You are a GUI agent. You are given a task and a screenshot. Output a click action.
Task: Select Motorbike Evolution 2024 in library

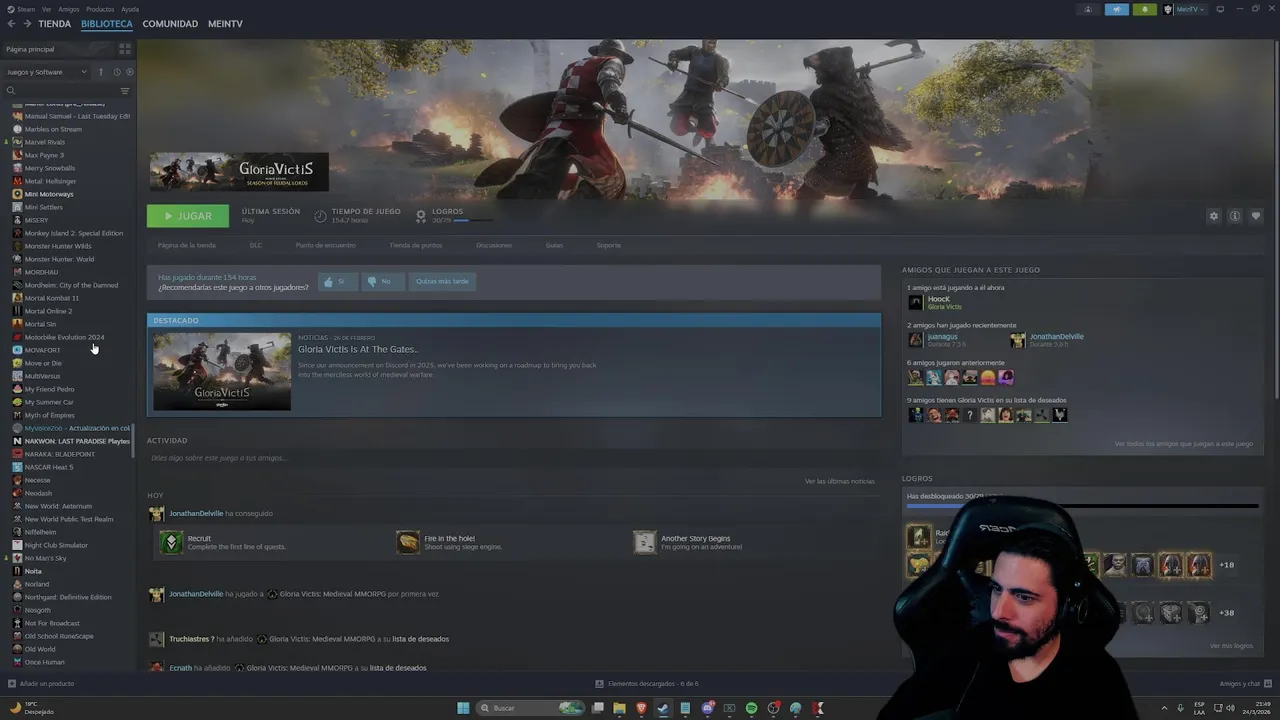pos(64,337)
